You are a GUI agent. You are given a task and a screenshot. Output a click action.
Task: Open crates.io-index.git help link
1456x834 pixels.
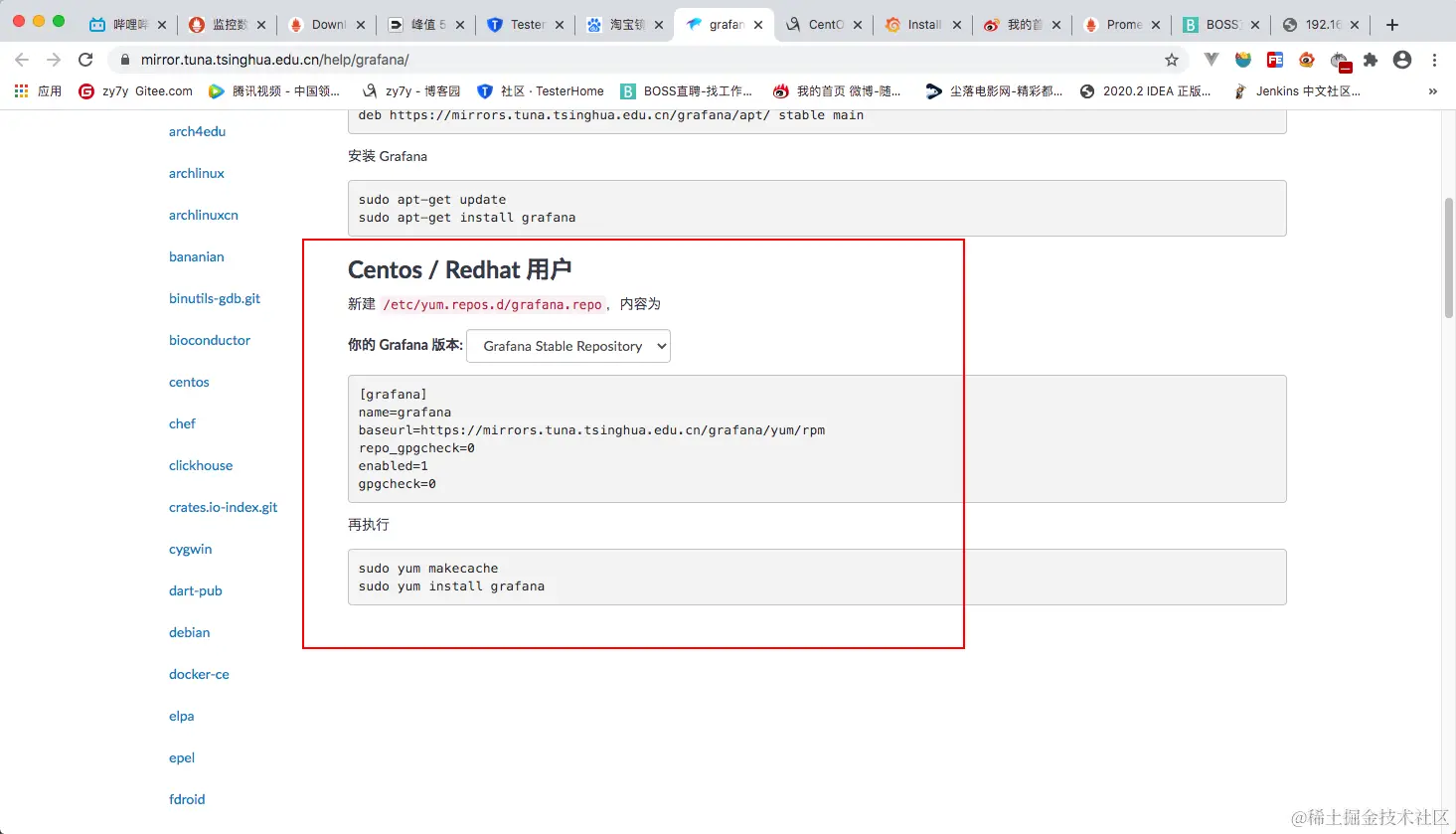click(x=223, y=507)
